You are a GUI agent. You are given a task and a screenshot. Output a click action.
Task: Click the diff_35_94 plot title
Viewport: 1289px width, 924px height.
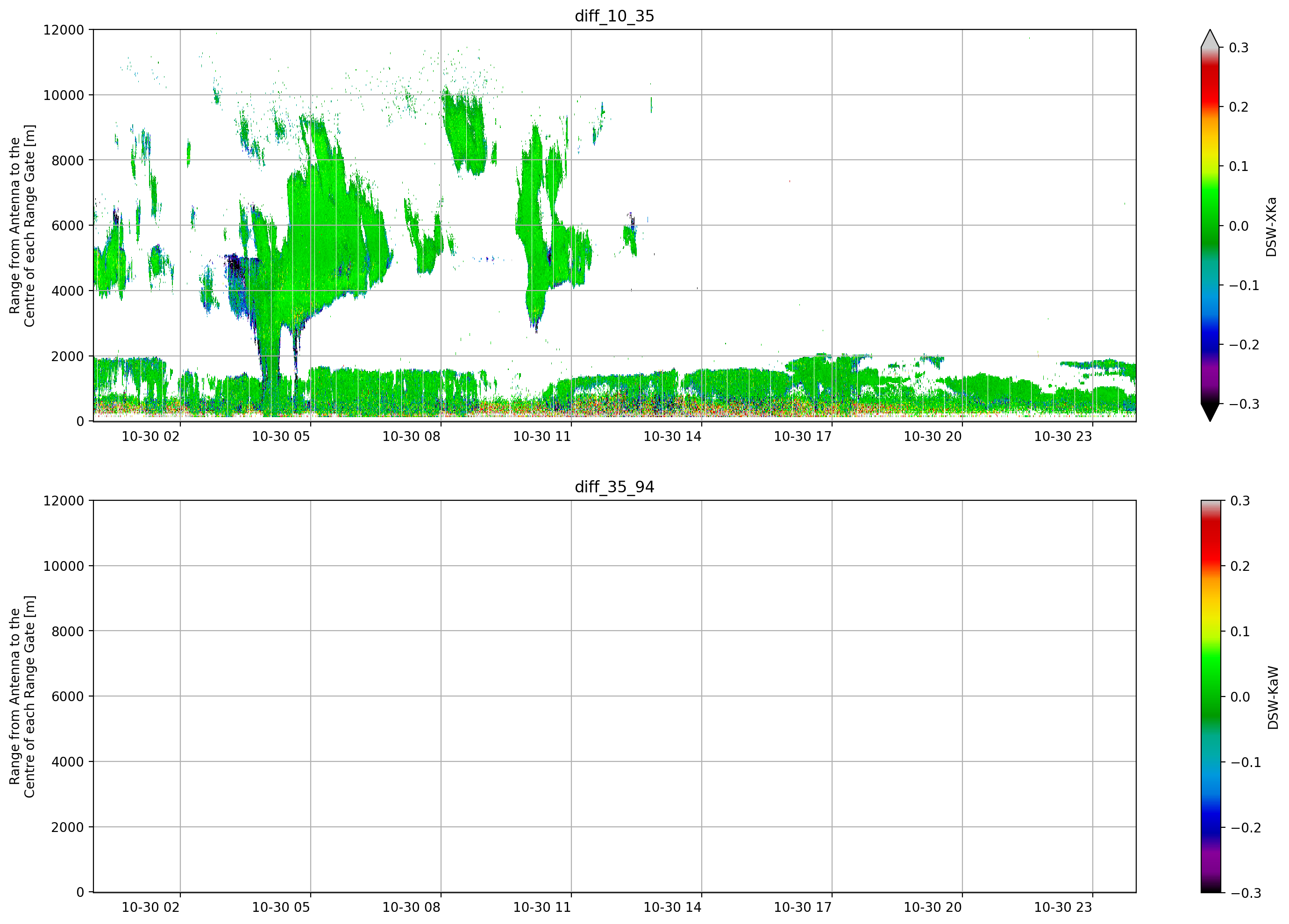pyautogui.click(x=614, y=487)
